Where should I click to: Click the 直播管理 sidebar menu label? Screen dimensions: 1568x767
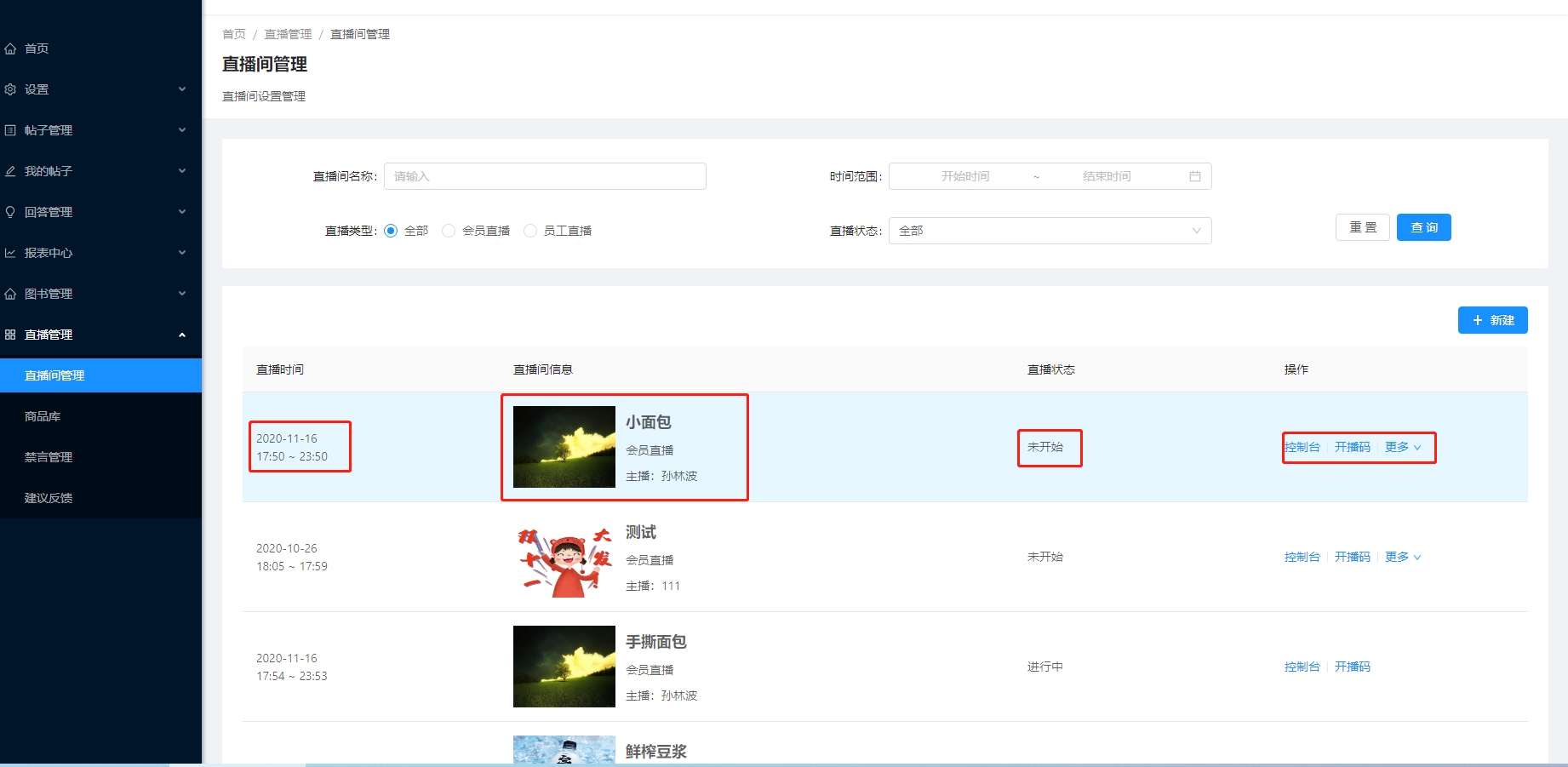click(49, 335)
